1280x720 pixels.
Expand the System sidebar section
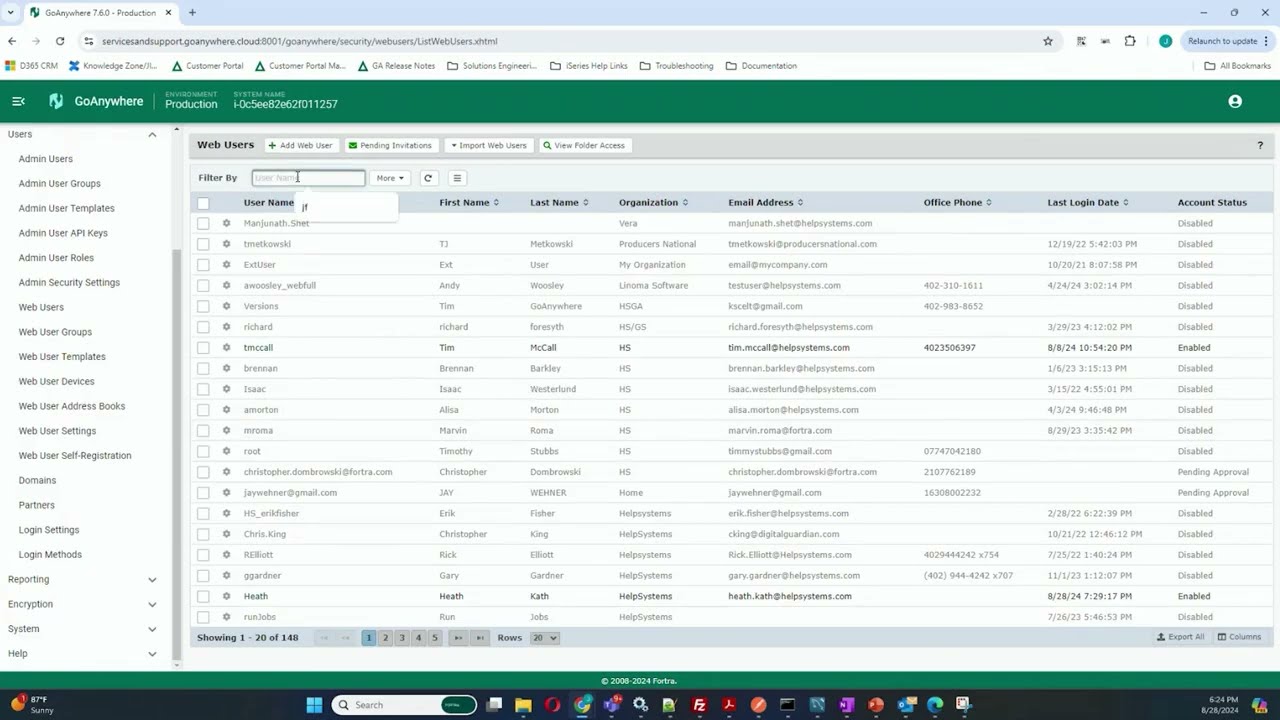pos(152,629)
